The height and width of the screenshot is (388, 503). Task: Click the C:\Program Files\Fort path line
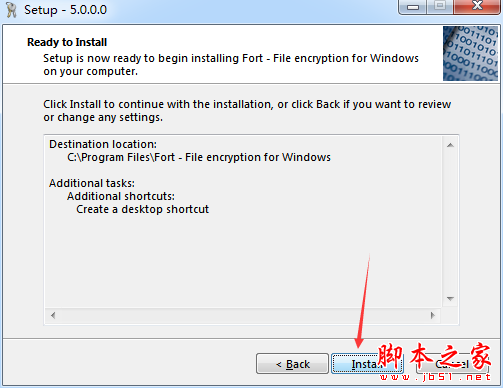tap(199, 157)
